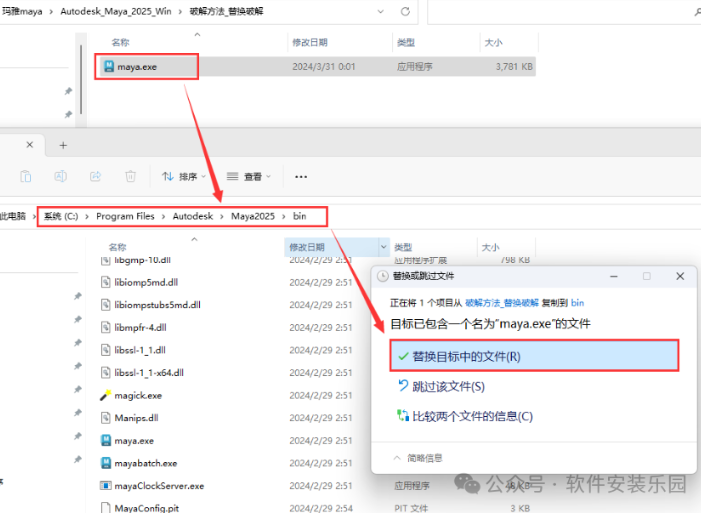Click the 破解方法_替换破解 source link in dialog

pos(502,303)
